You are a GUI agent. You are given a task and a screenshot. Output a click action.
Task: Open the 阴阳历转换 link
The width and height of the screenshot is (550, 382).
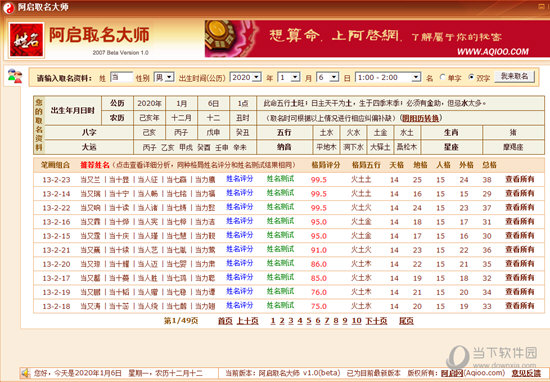tap(420, 118)
